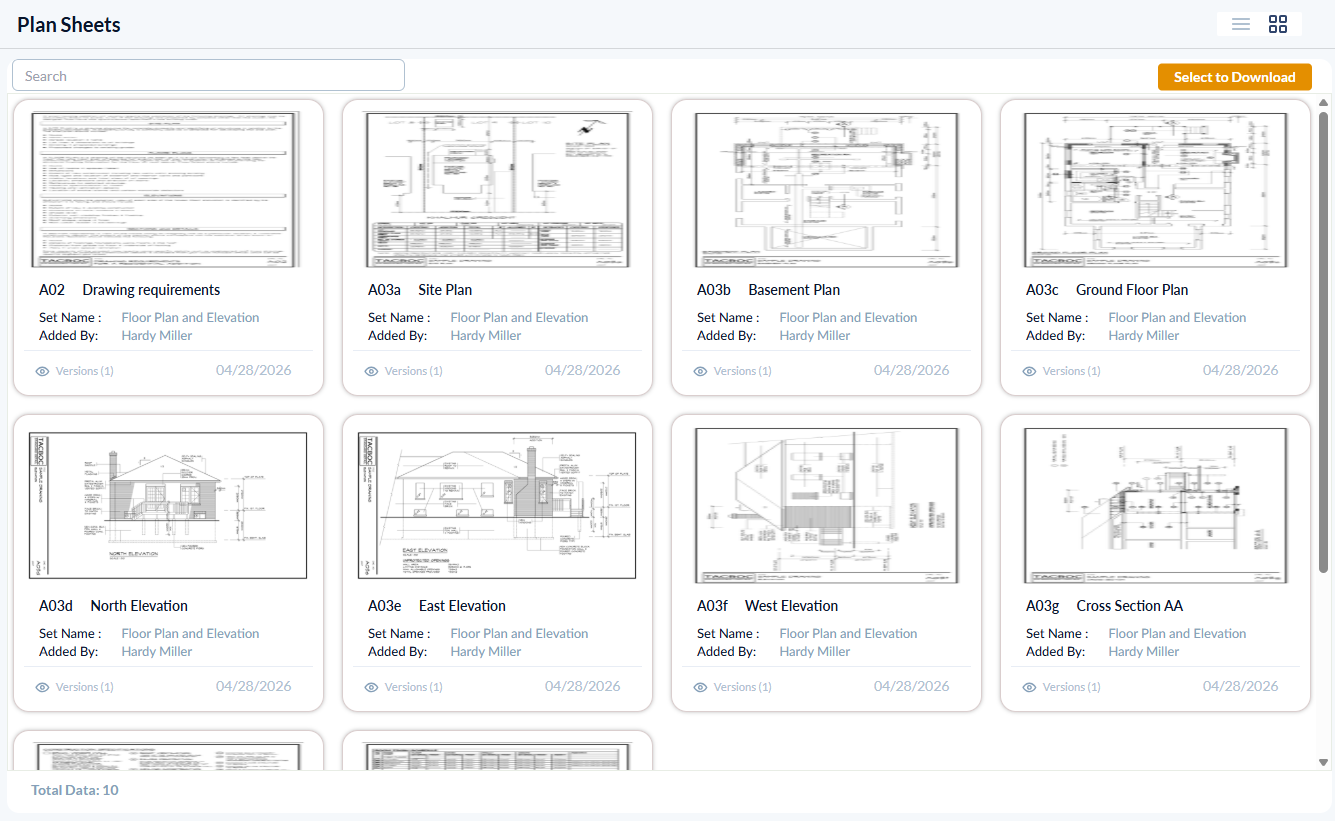Select the 'A03b Basement Plan' title
The height and width of the screenshot is (821, 1335).
(768, 290)
